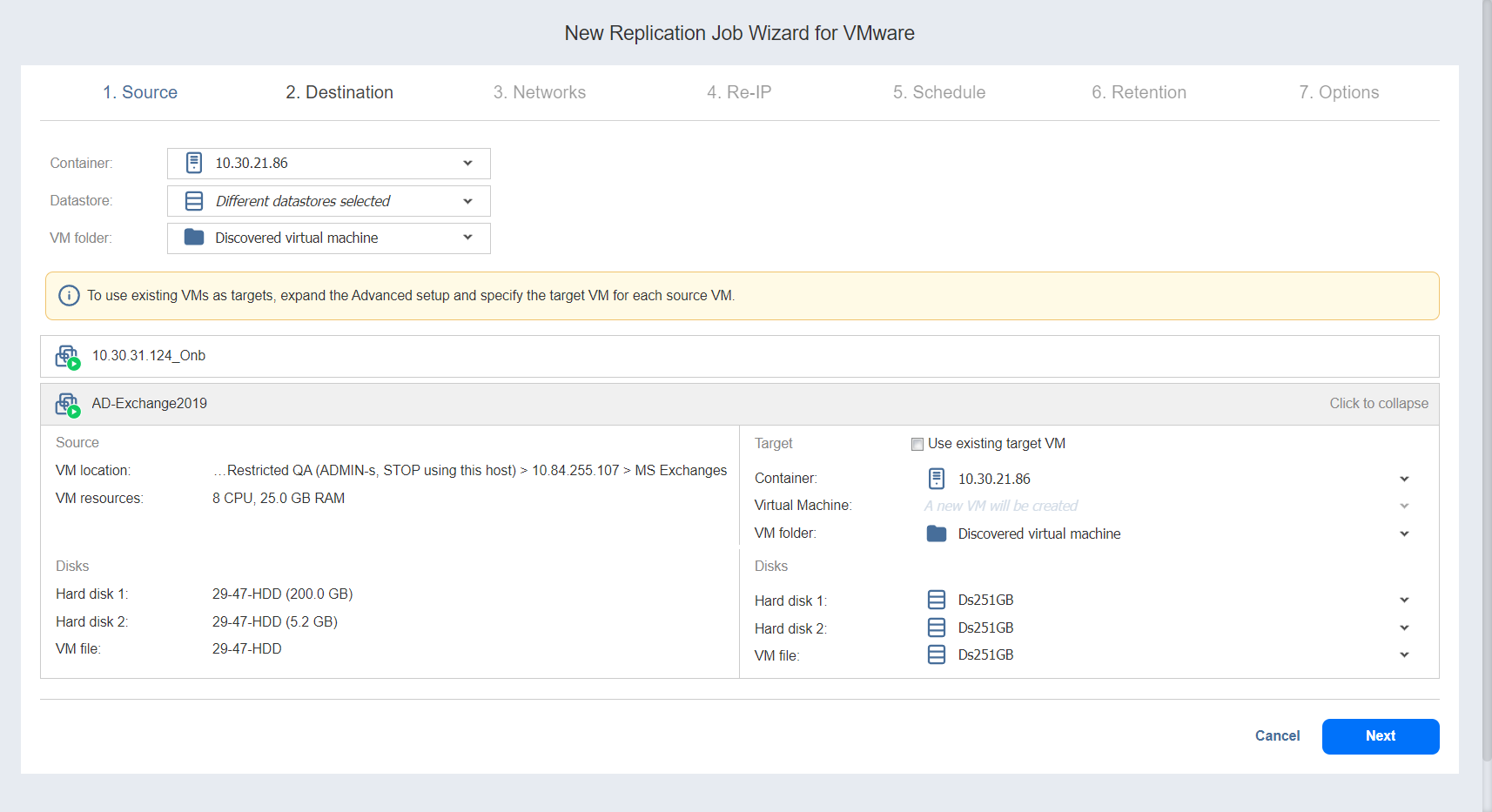
Task: Click the VM icon next to AD-Exchange2019
Action: click(x=67, y=404)
